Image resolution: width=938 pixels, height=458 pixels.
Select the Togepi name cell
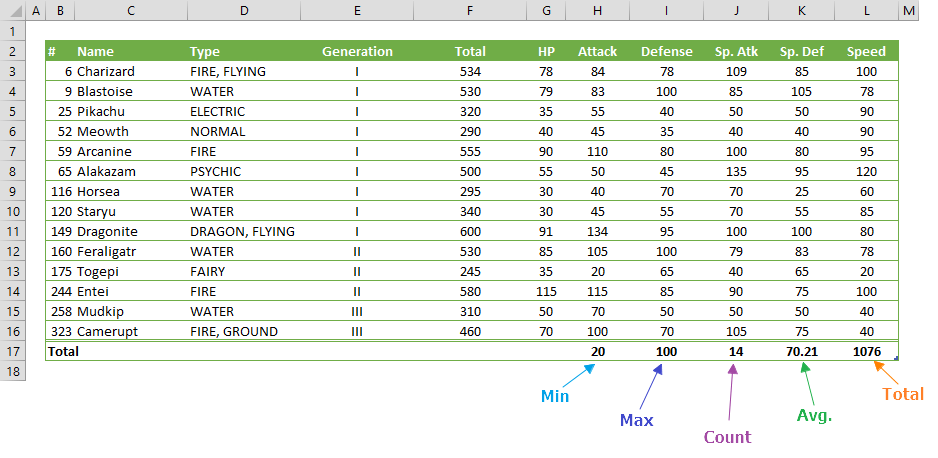click(x=130, y=271)
